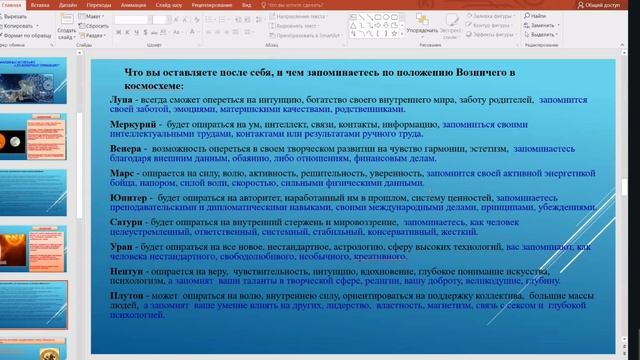Select the oval shape in shapes gallery

click(386, 17)
